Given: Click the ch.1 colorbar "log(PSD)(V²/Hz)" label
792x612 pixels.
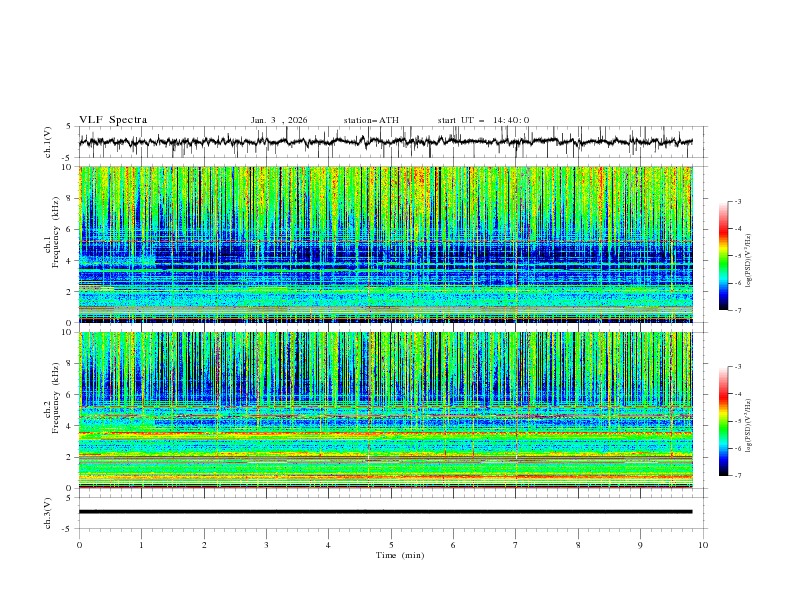Looking at the screenshot, I should (748, 261).
